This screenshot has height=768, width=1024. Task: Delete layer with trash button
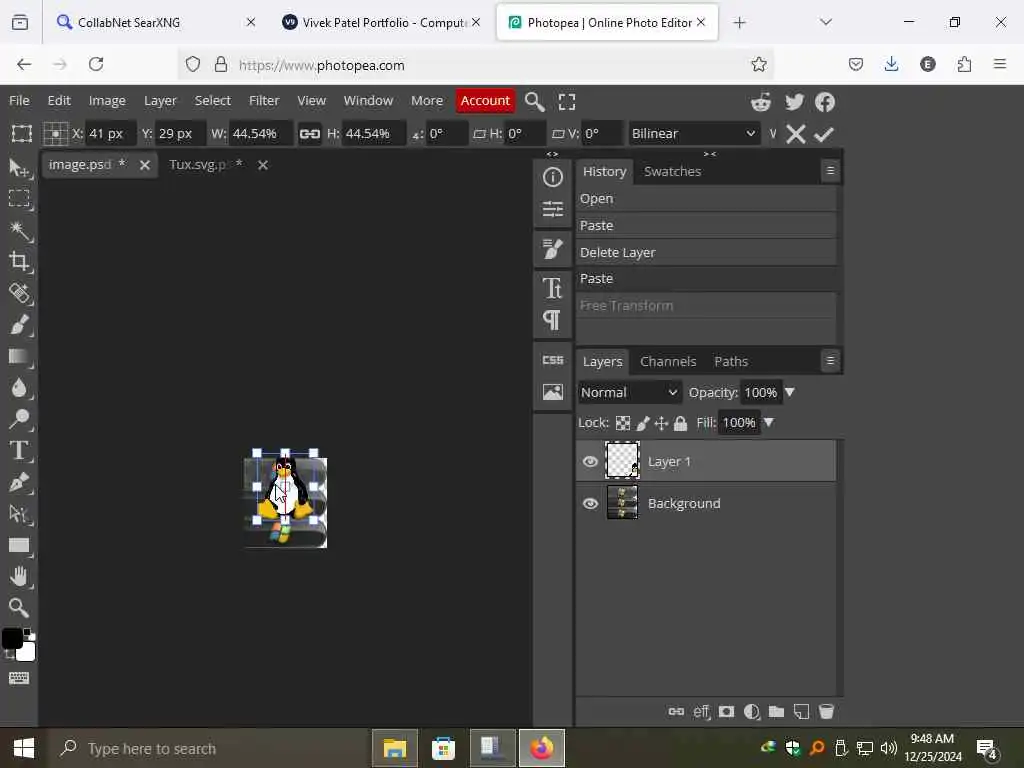coord(826,711)
